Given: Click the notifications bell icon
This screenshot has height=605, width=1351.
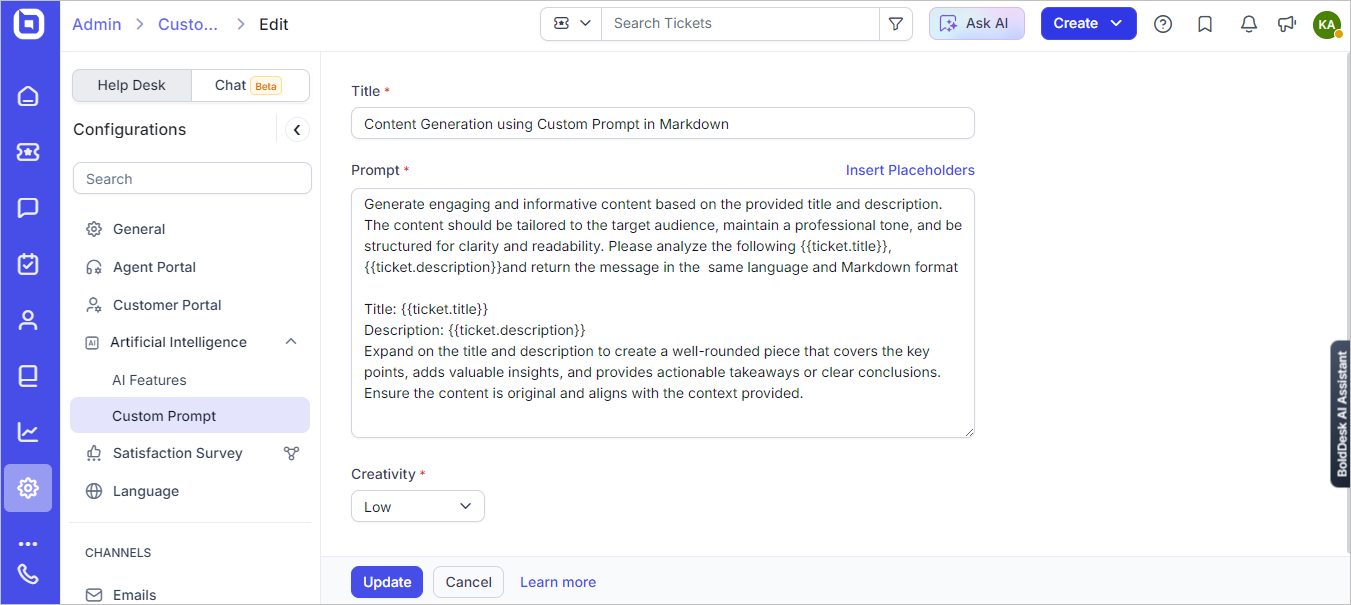Looking at the screenshot, I should tap(1248, 24).
